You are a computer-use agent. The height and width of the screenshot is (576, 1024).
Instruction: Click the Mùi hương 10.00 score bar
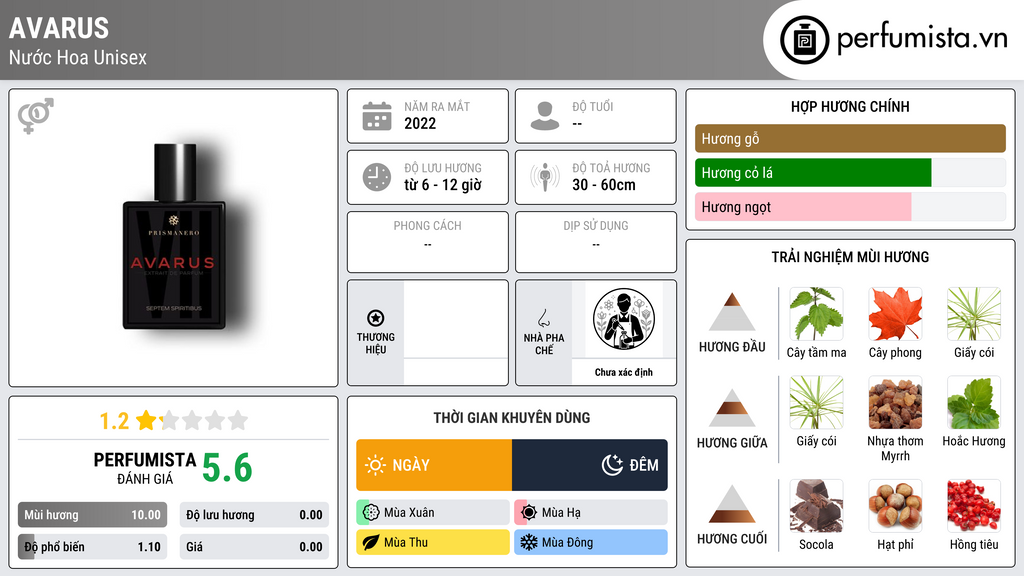(92, 515)
